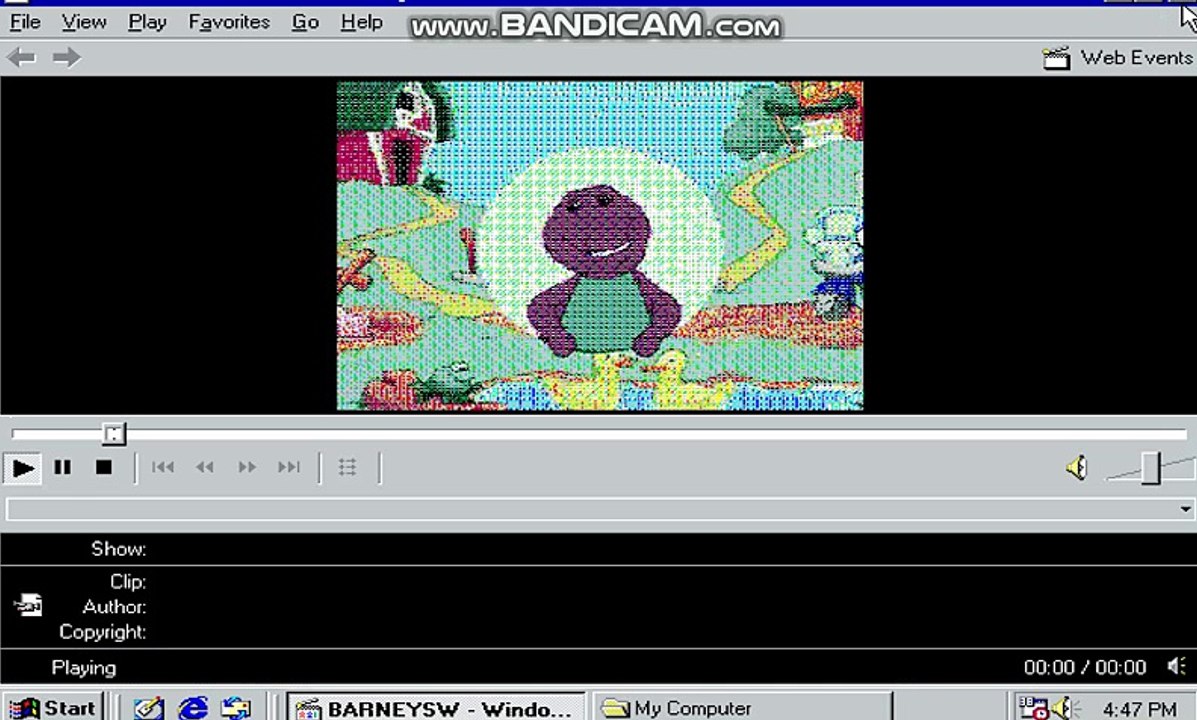
Task: Open the Go menu
Action: click(x=305, y=22)
